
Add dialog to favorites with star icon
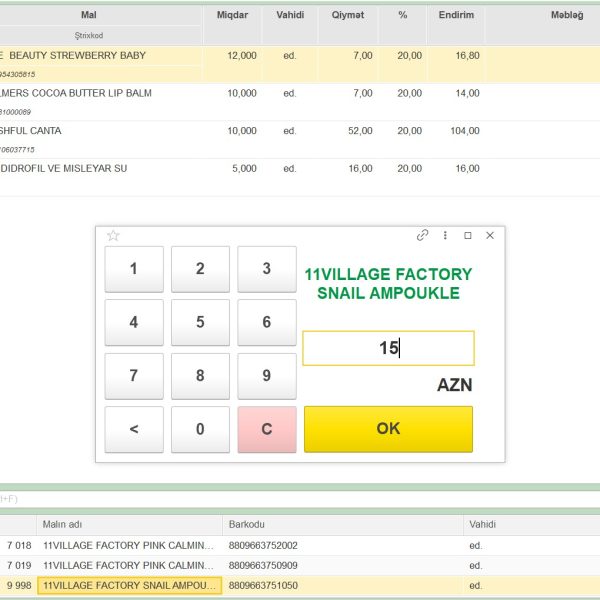[113, 235]
